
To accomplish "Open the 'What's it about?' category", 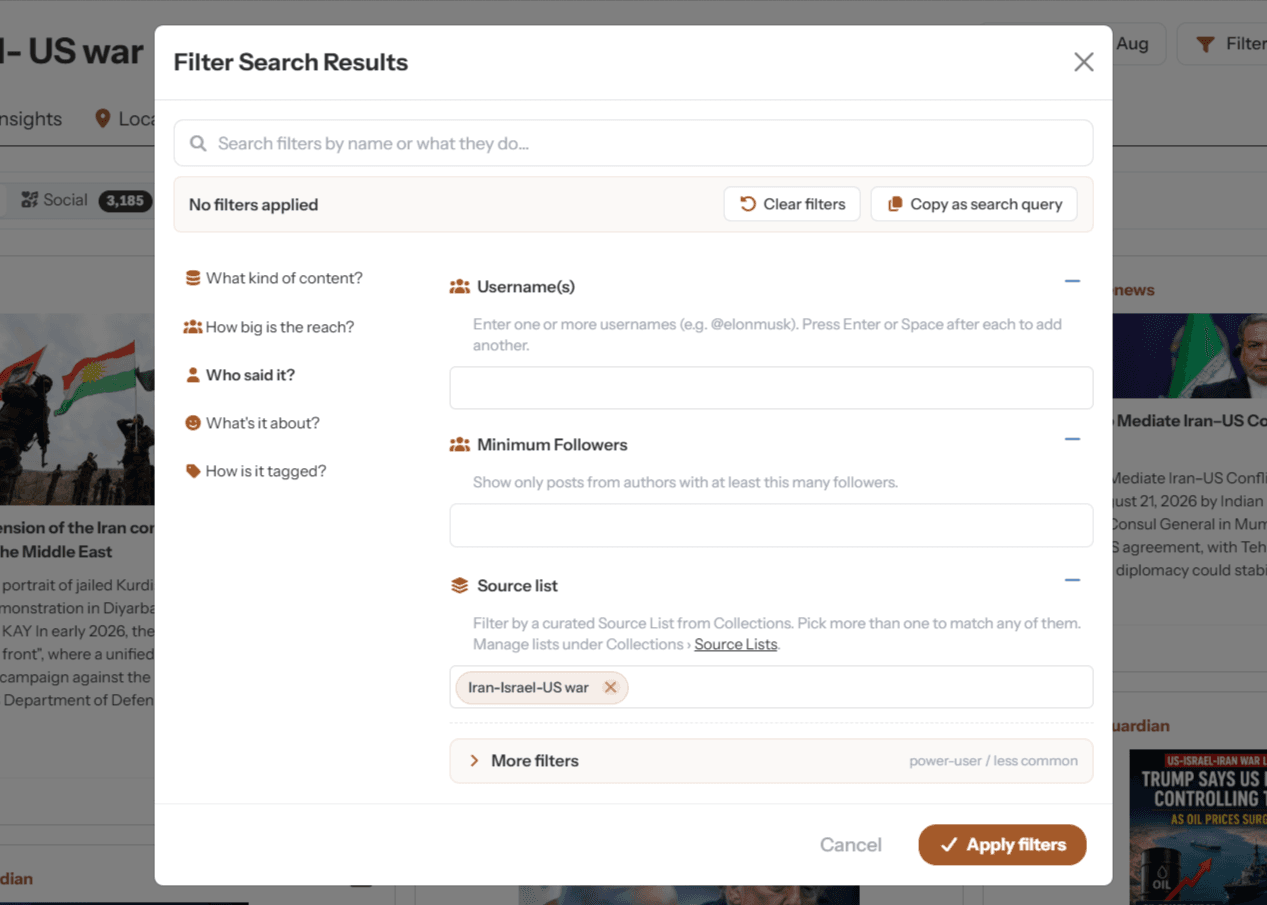I will [252, 423].
